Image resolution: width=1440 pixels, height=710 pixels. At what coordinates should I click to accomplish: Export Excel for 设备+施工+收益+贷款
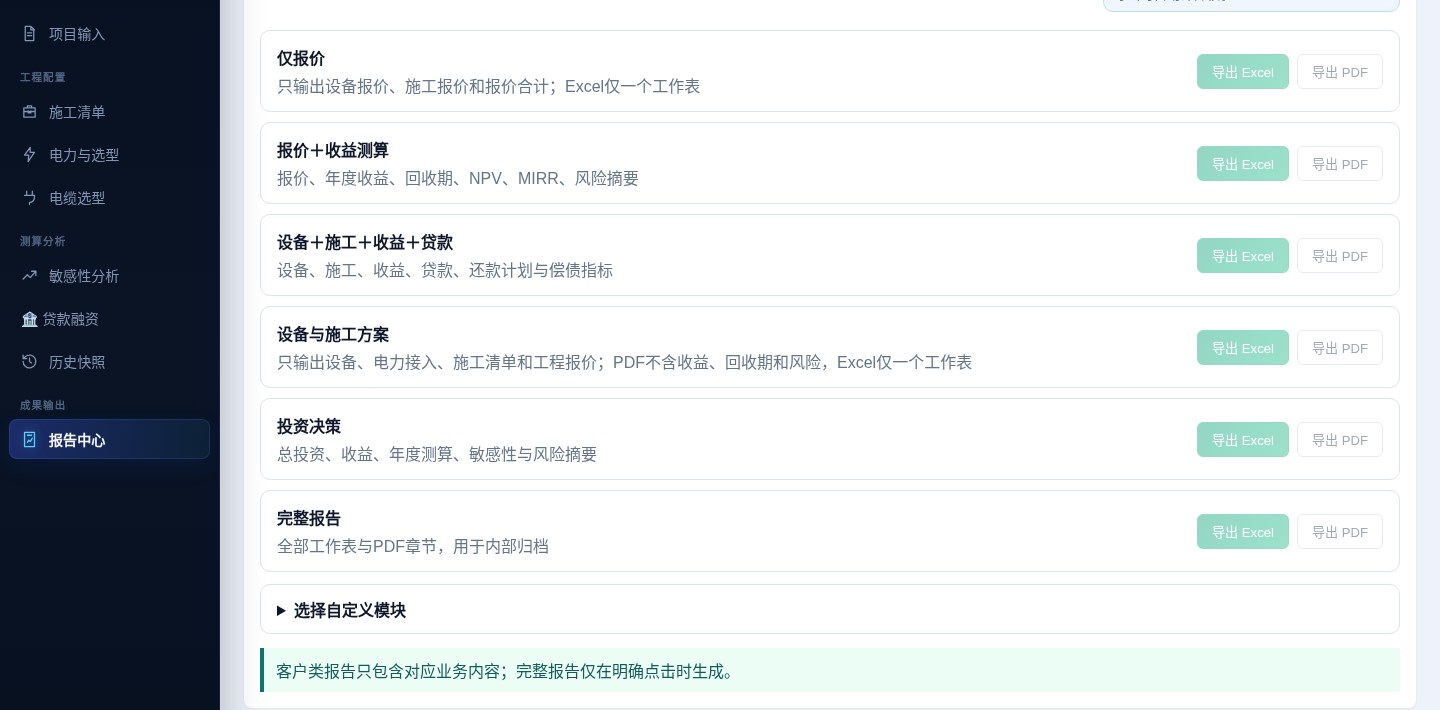[x=1243, y=256]
